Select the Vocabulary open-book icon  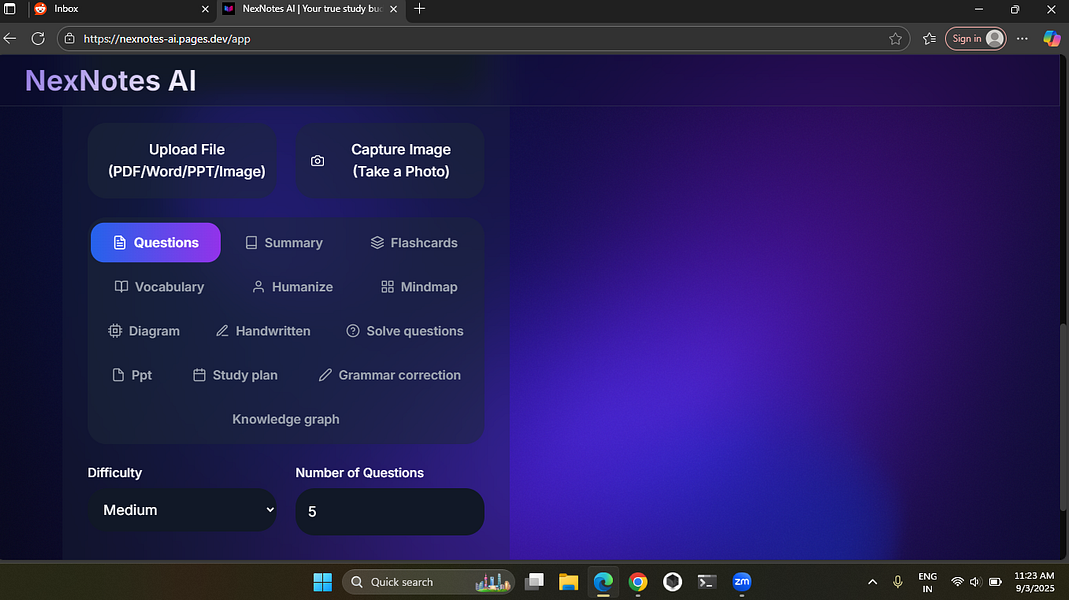(120, 286)
